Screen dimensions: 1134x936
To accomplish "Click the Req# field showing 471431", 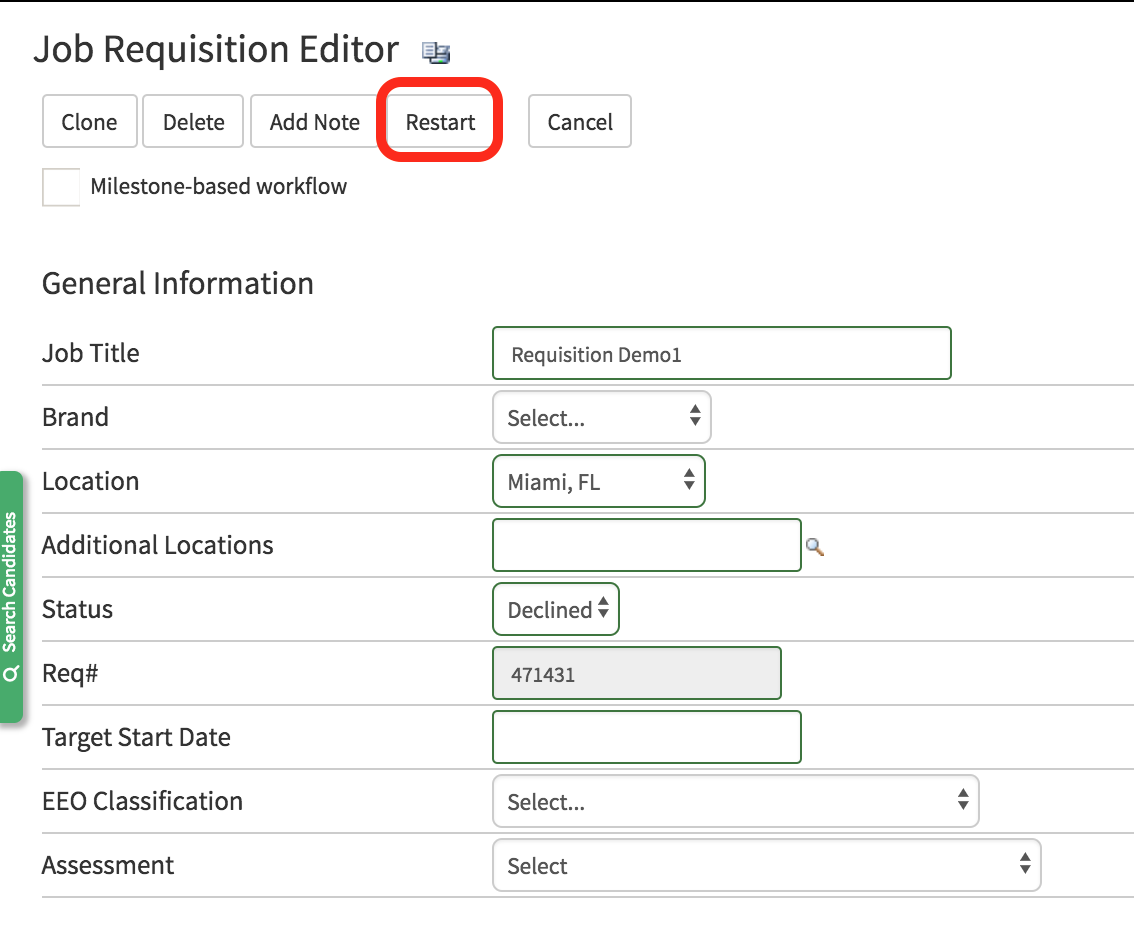I will point(636,673).
